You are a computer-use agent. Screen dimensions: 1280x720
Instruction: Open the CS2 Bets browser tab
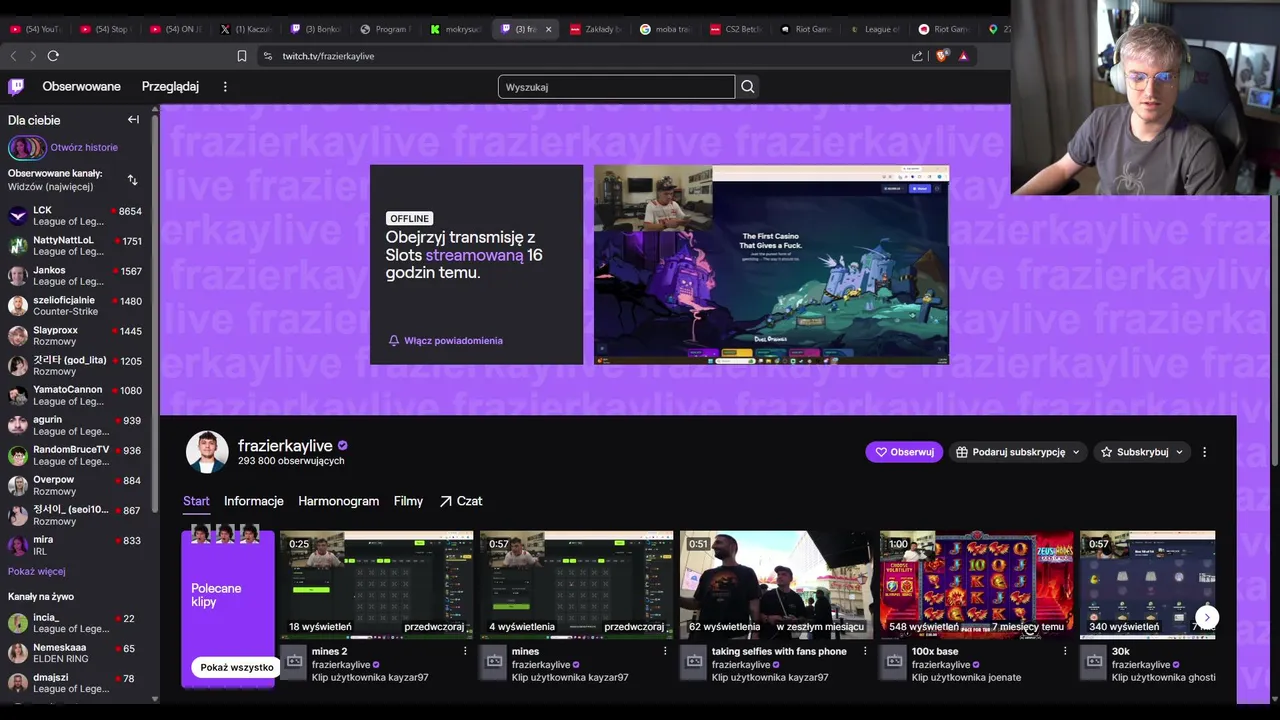(735, 29)
